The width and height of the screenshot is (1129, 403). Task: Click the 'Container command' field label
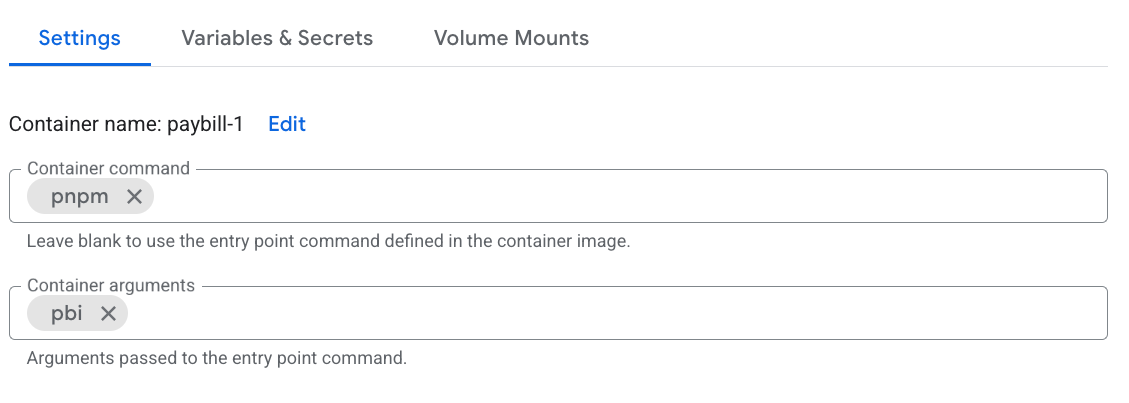tap(108, 169)
